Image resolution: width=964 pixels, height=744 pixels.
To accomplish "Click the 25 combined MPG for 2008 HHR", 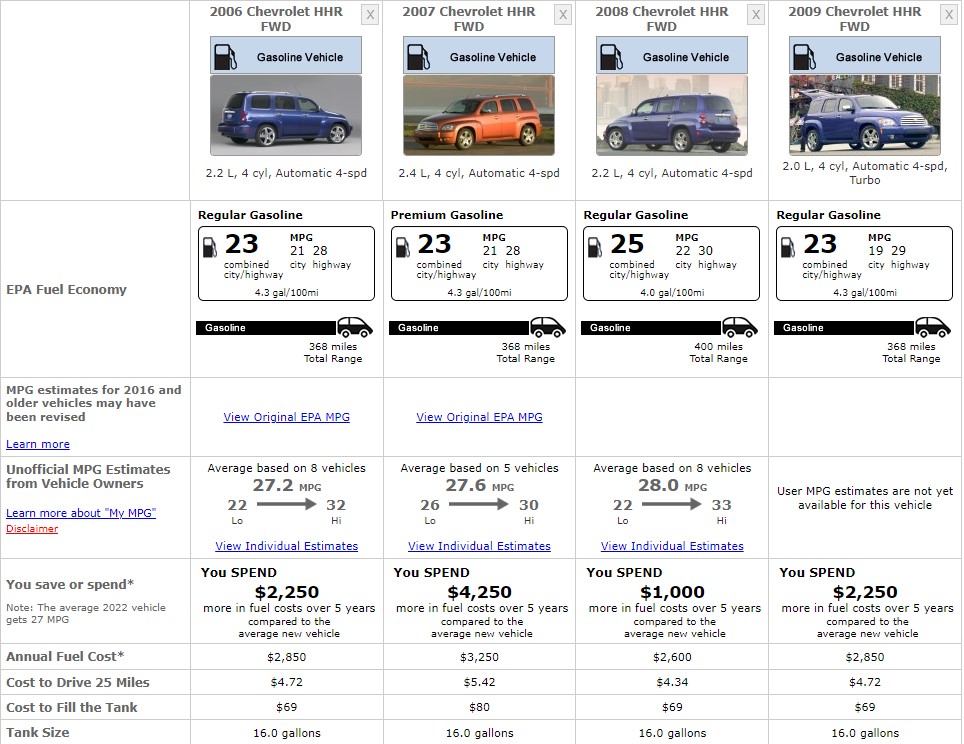I will point(627,244).
